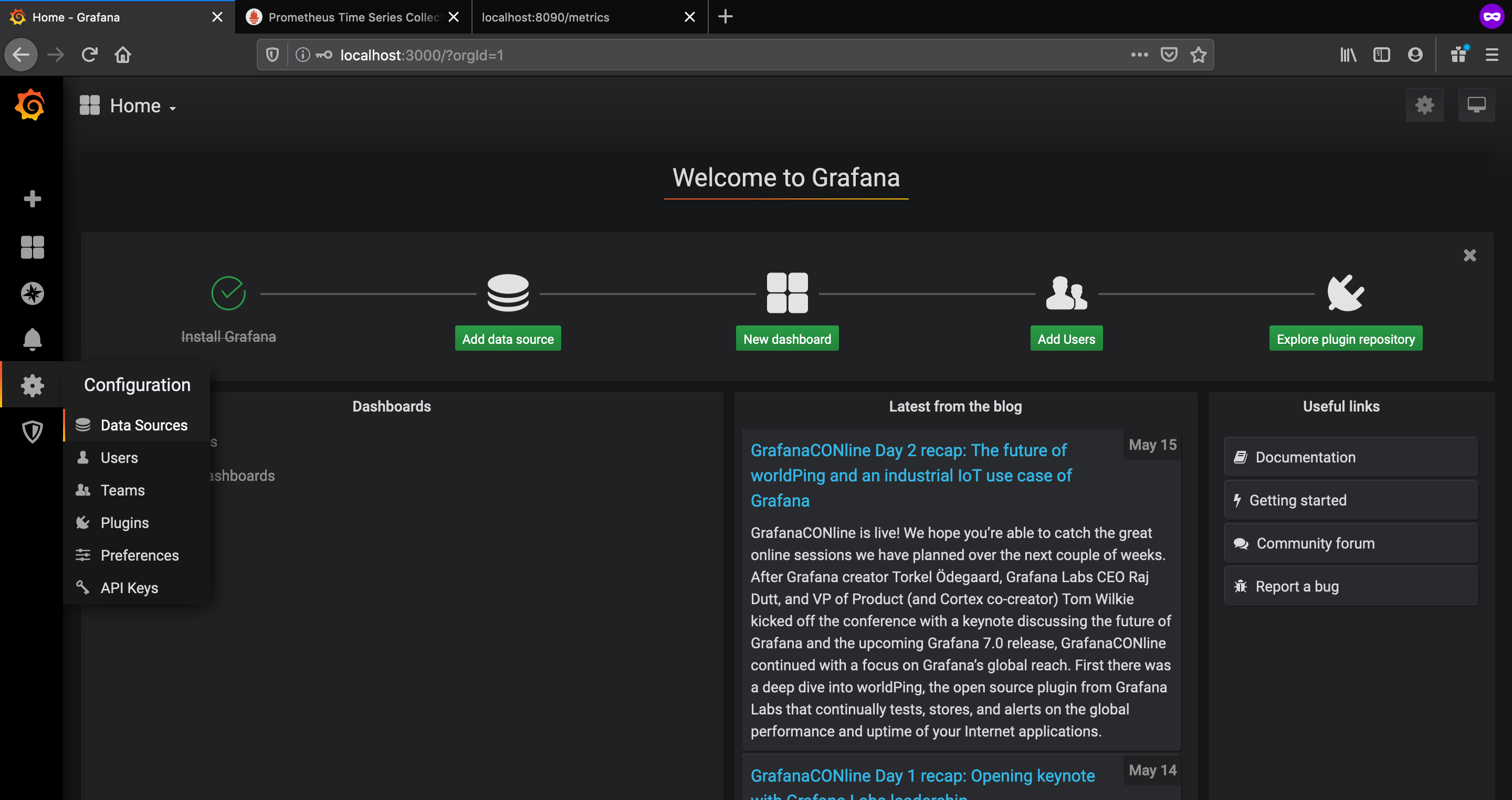Click the Add data source button

508,339
